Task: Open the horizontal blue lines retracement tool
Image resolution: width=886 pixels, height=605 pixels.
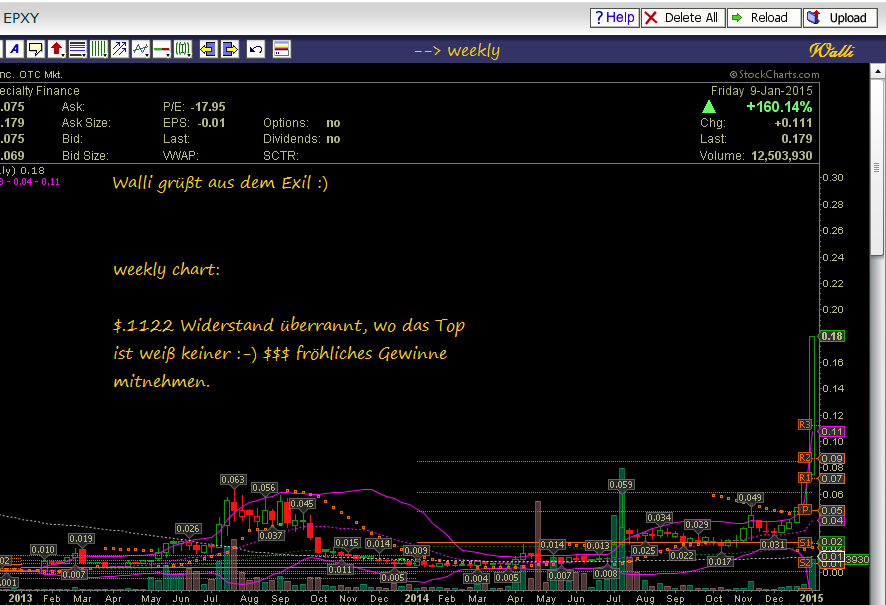Action: click(x=77, y=50)
